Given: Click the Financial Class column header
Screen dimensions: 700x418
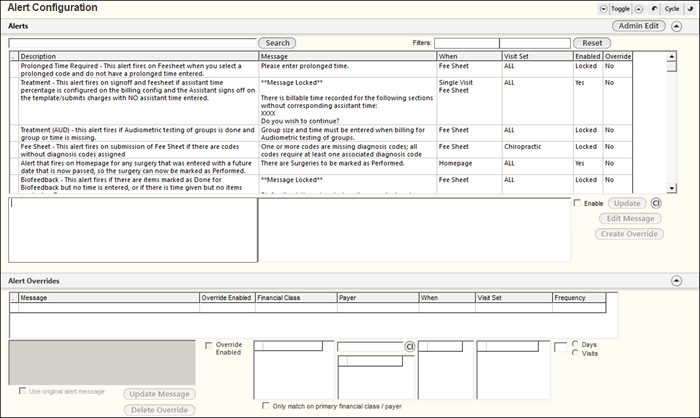Looking at the screenshot, I should [x=296, y=297].
